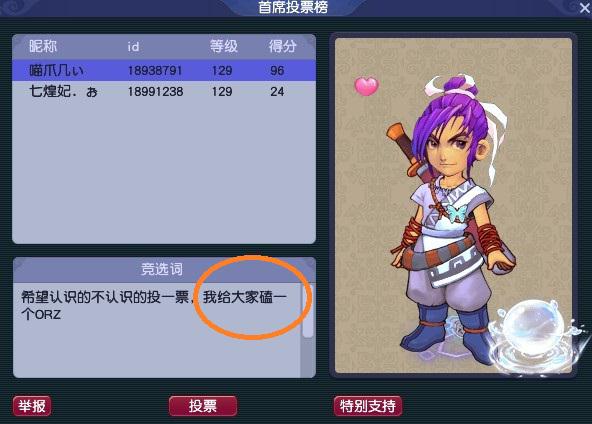Select the candidate row 喵爪几い
The width and height of the screenshot is (592, 424).
(164, 70)
